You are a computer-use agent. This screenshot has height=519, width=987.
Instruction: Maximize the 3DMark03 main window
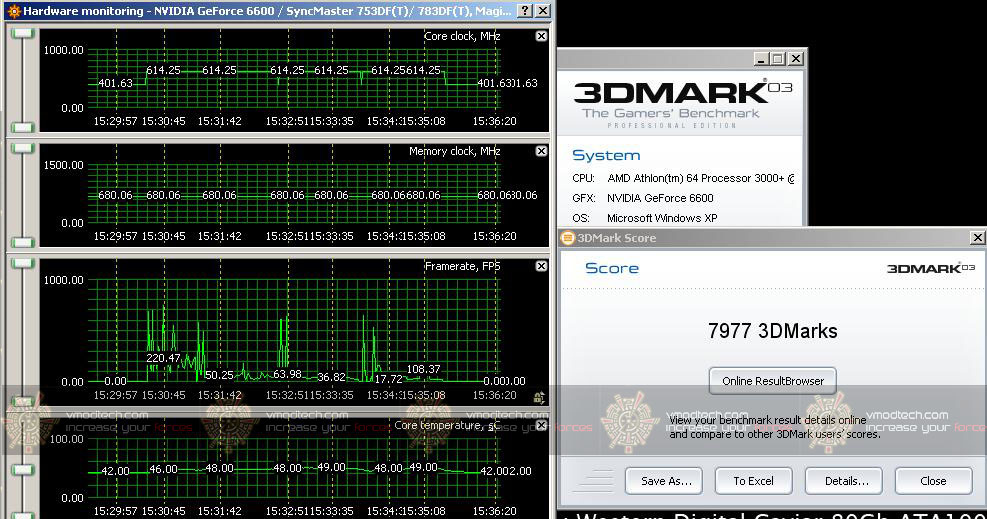pos(778,59)
